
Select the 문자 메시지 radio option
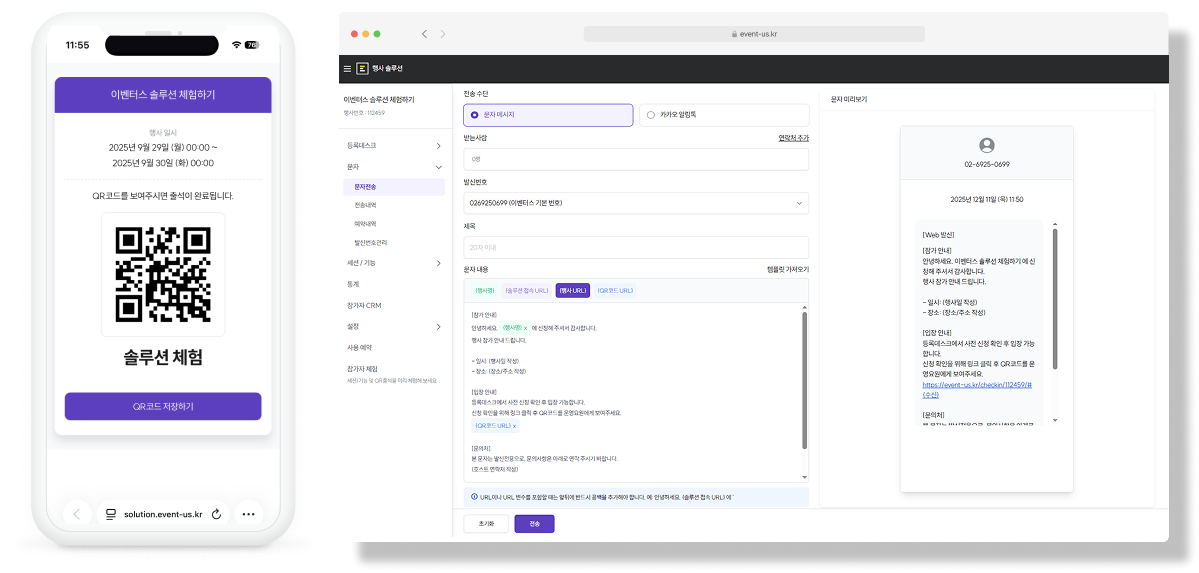(x=548, y=115)
